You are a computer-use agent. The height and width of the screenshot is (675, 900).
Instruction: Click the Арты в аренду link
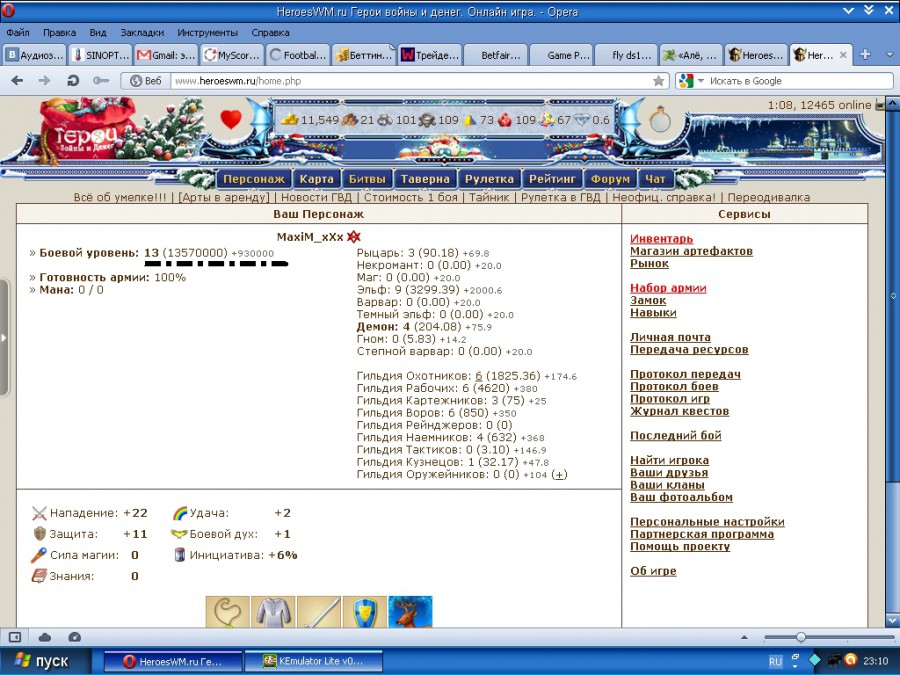(x=224, y=197)
